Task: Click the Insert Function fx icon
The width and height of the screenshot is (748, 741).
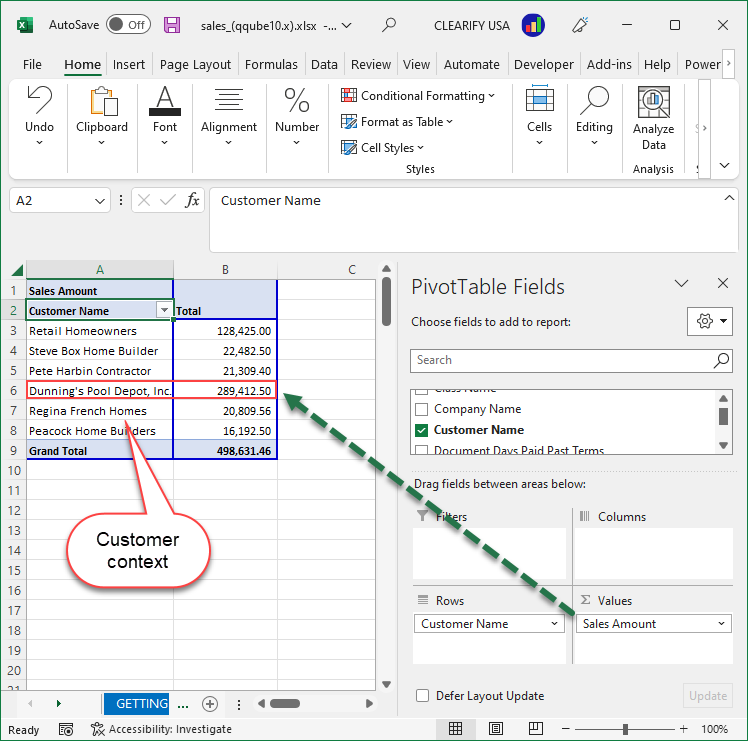Action: point(192,200)
